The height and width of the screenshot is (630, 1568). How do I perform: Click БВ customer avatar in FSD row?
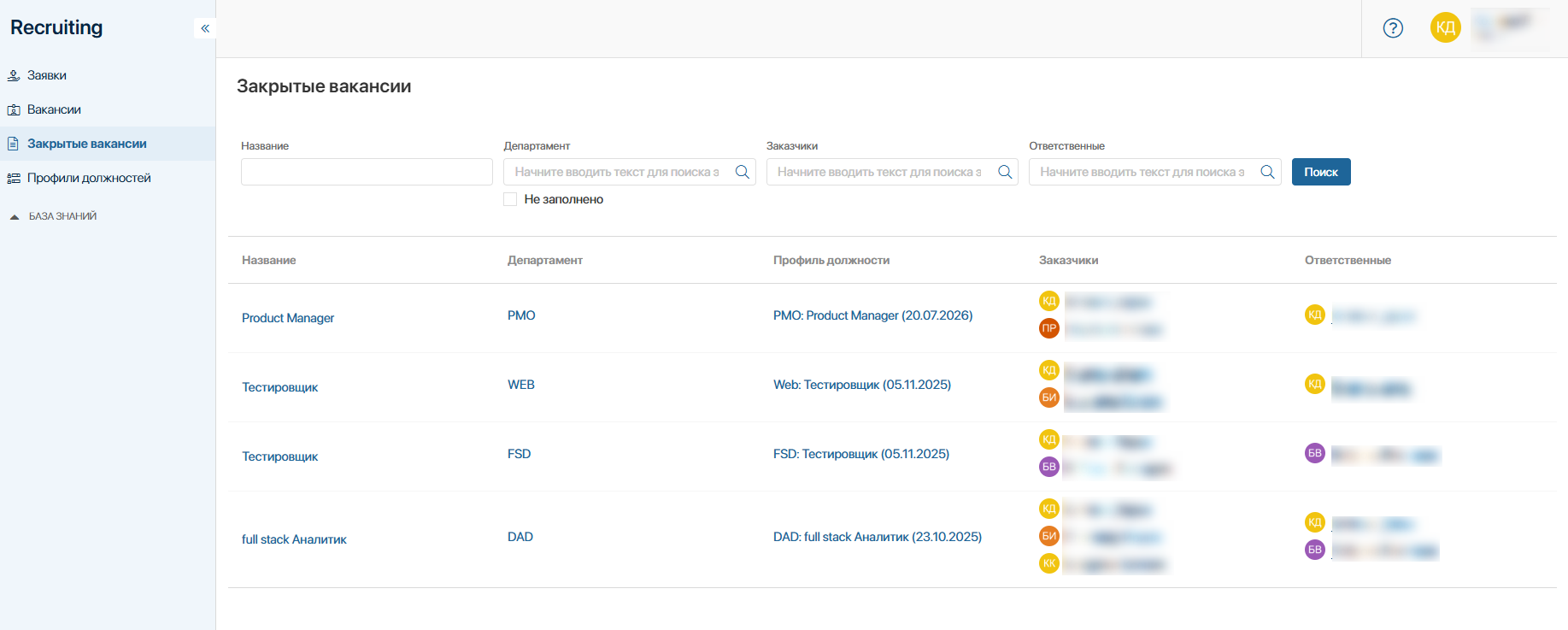1049,467
